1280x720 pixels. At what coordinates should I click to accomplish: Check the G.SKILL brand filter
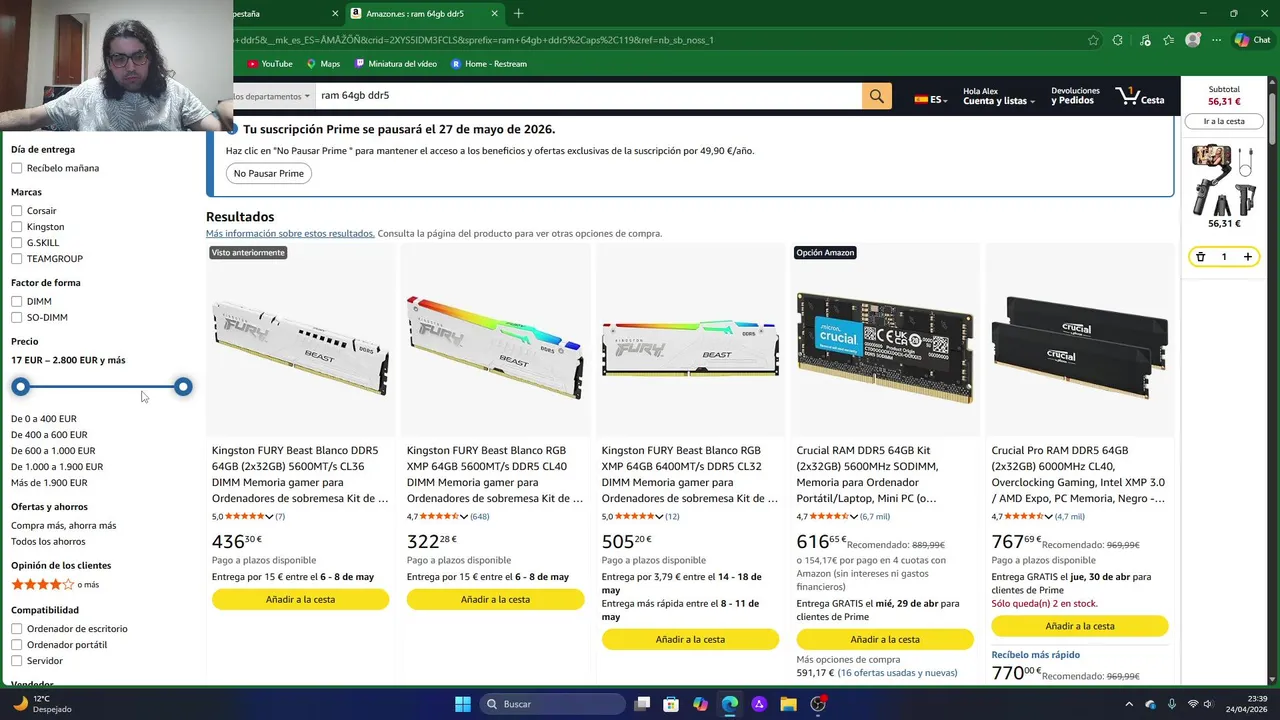[17, 243]
